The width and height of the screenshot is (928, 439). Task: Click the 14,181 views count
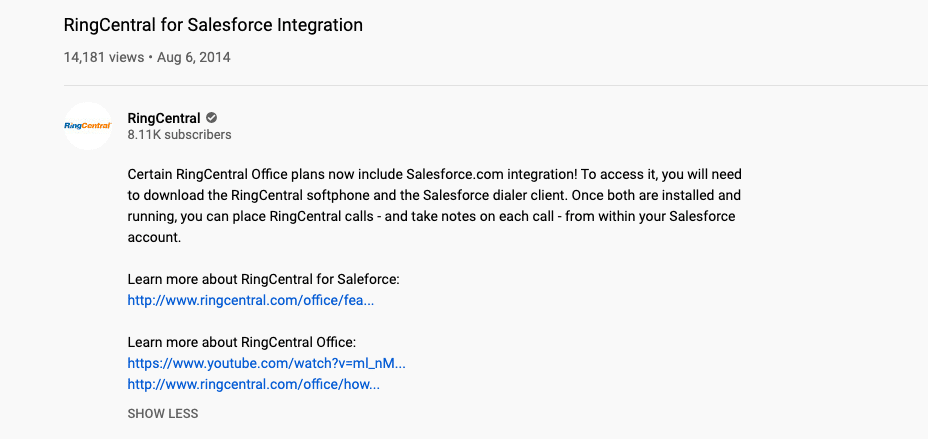(103, 57)
